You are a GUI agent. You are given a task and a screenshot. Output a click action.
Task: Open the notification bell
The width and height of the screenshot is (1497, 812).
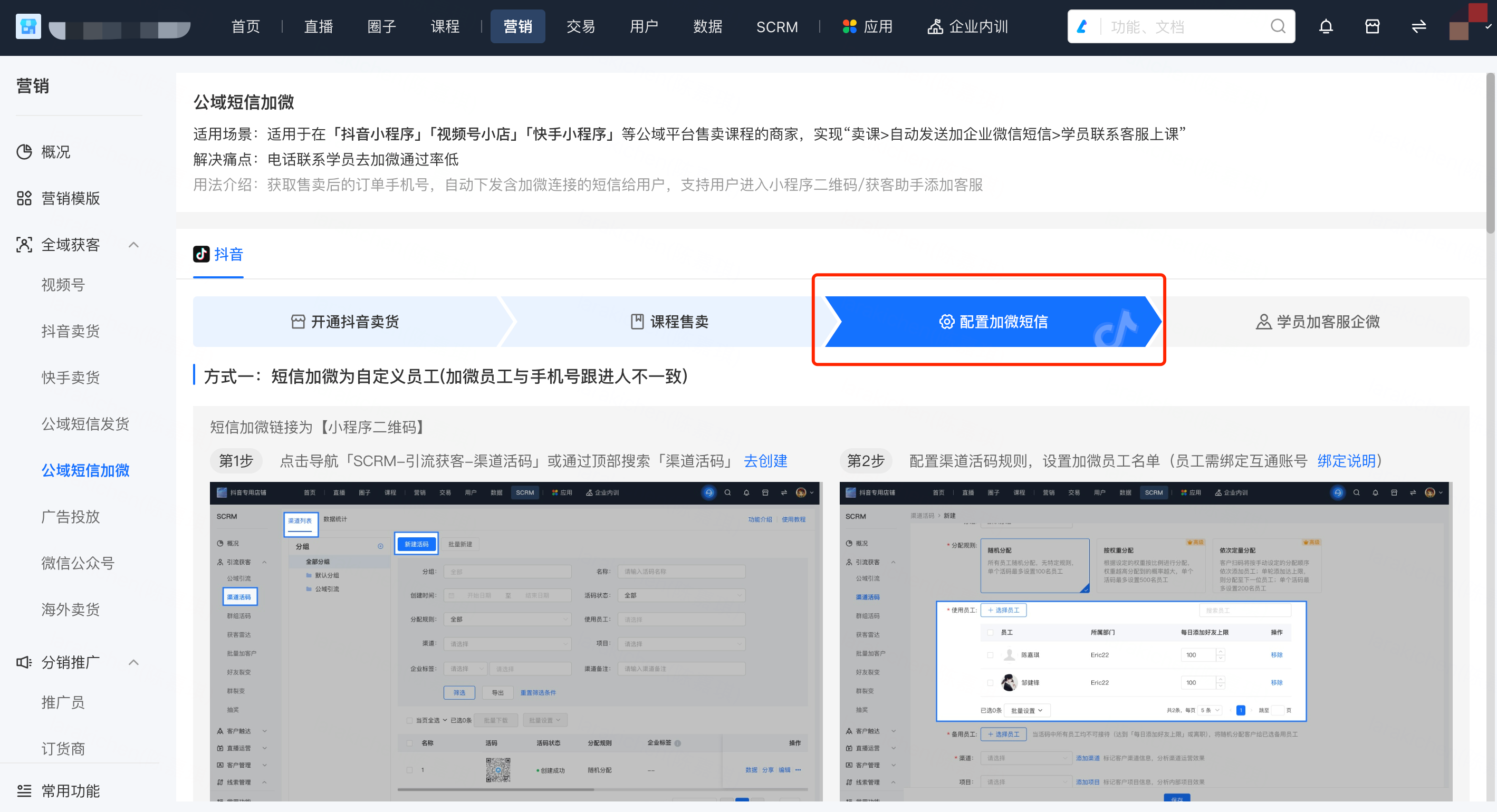(1326, 26)
